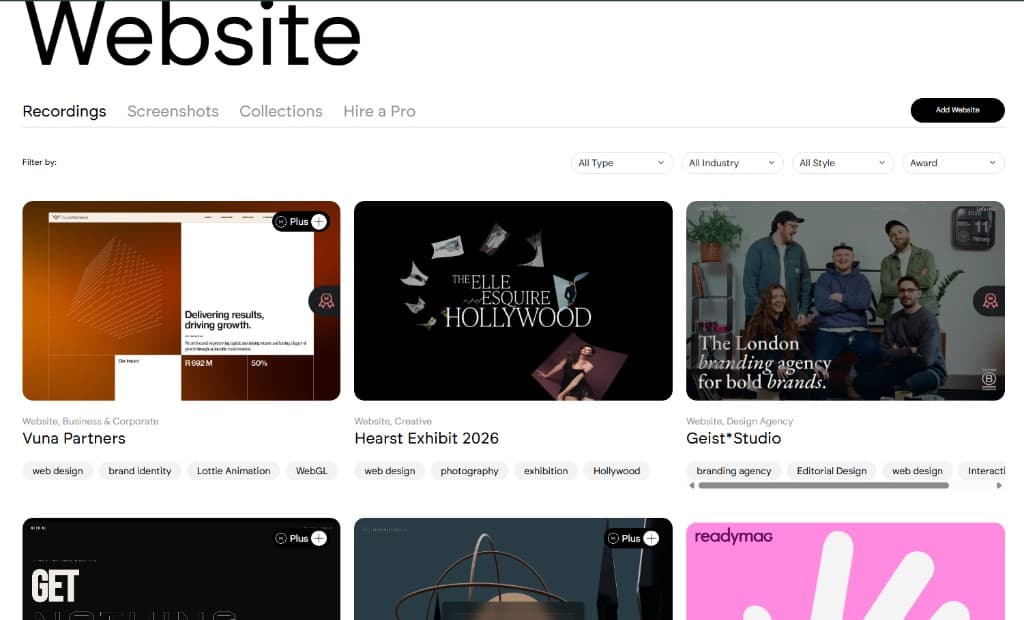Viewport: 1024px width, 620px height.
Task: Switch to the Screenshots tab
Action: point(173,111)
